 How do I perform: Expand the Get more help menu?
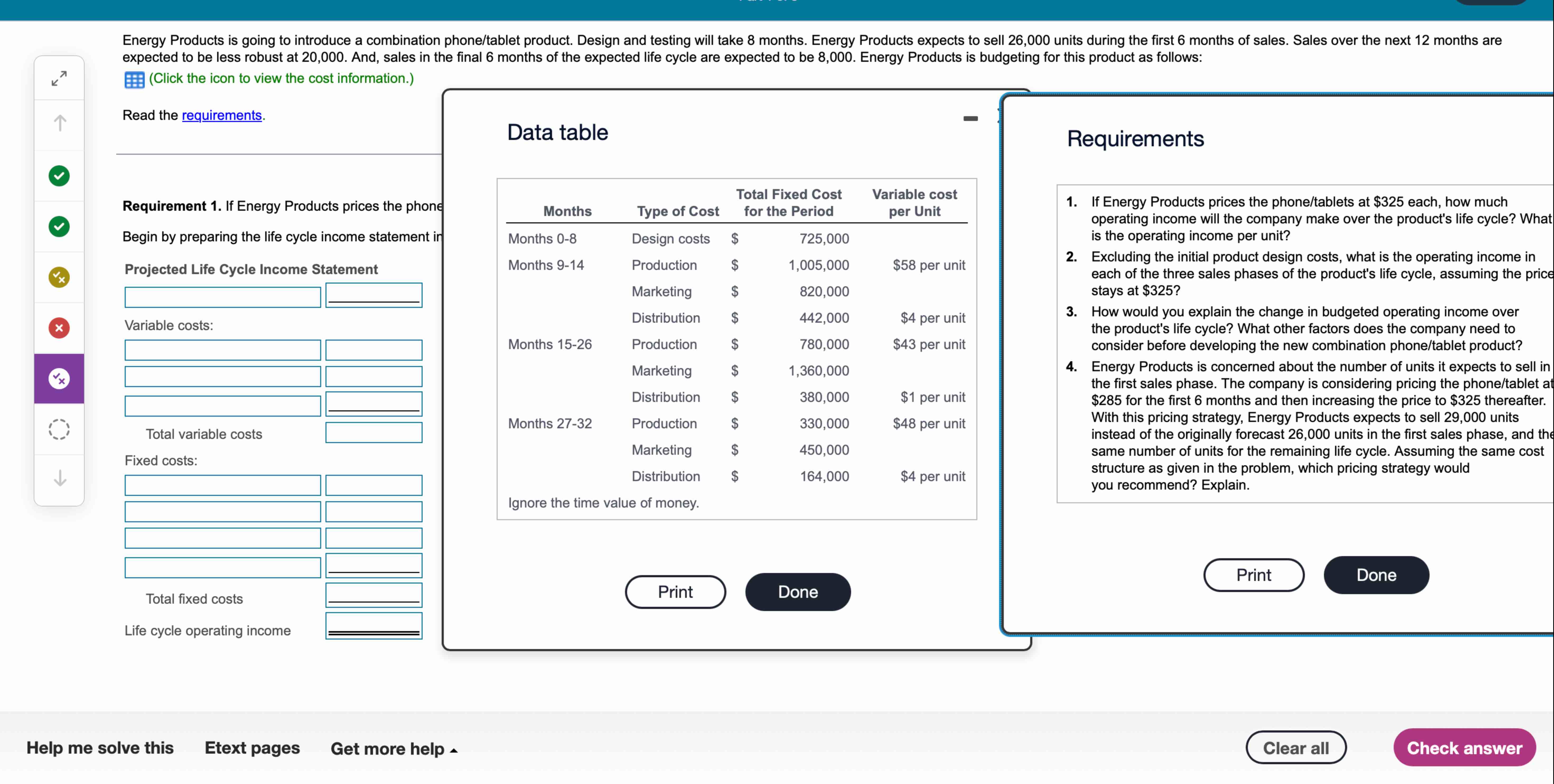tap(393, 749)
